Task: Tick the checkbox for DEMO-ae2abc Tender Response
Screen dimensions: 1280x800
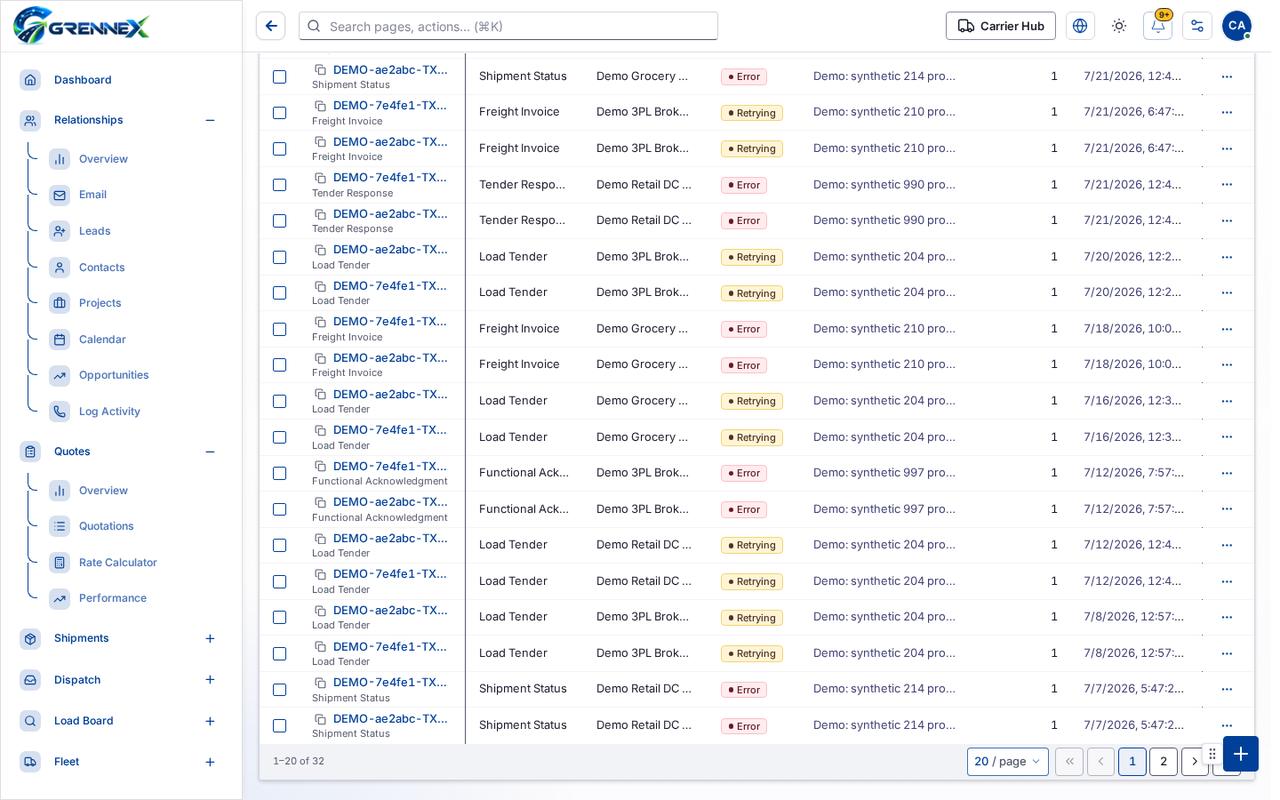Action: [280, 221]
